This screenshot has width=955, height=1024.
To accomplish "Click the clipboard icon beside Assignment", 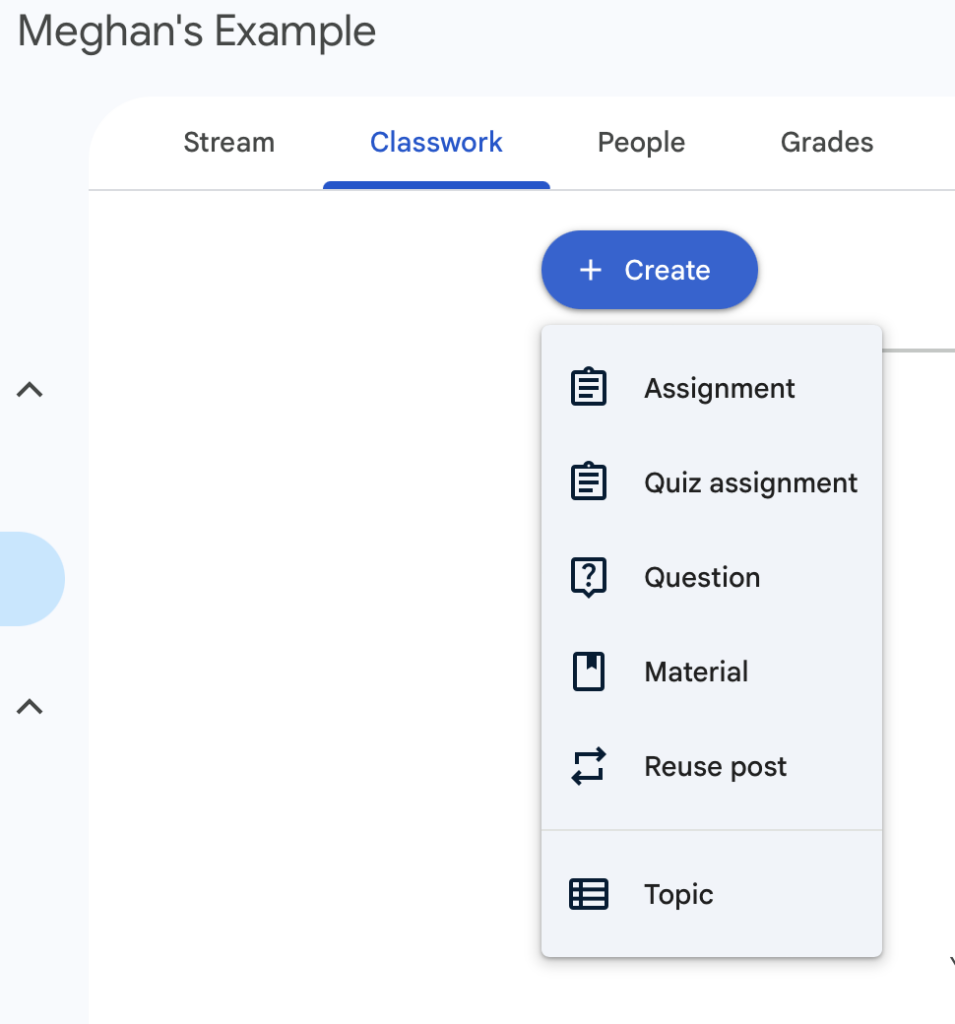I will point(589,388).
